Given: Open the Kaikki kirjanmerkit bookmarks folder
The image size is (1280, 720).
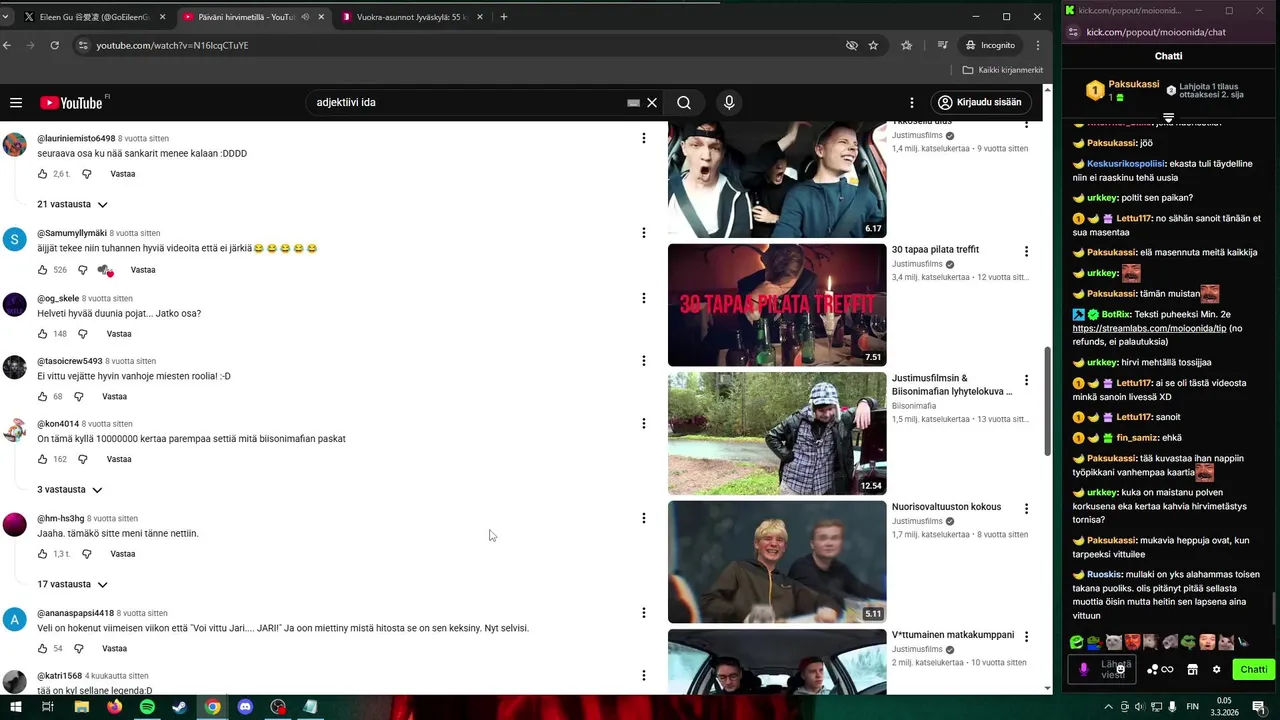Looking at the screenshot, I should tap(1003, 70).
